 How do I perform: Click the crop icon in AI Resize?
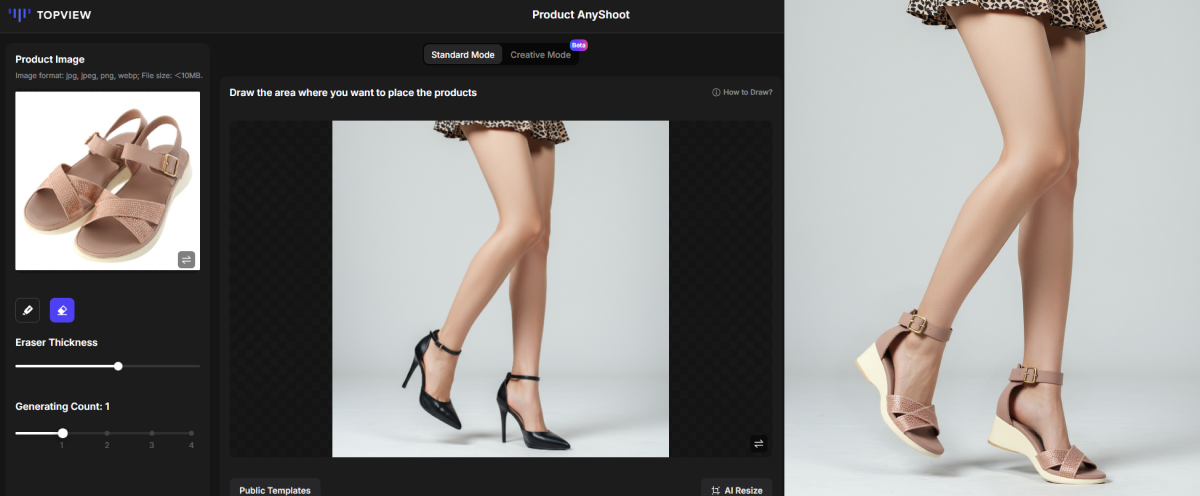[x=715, y=490]
